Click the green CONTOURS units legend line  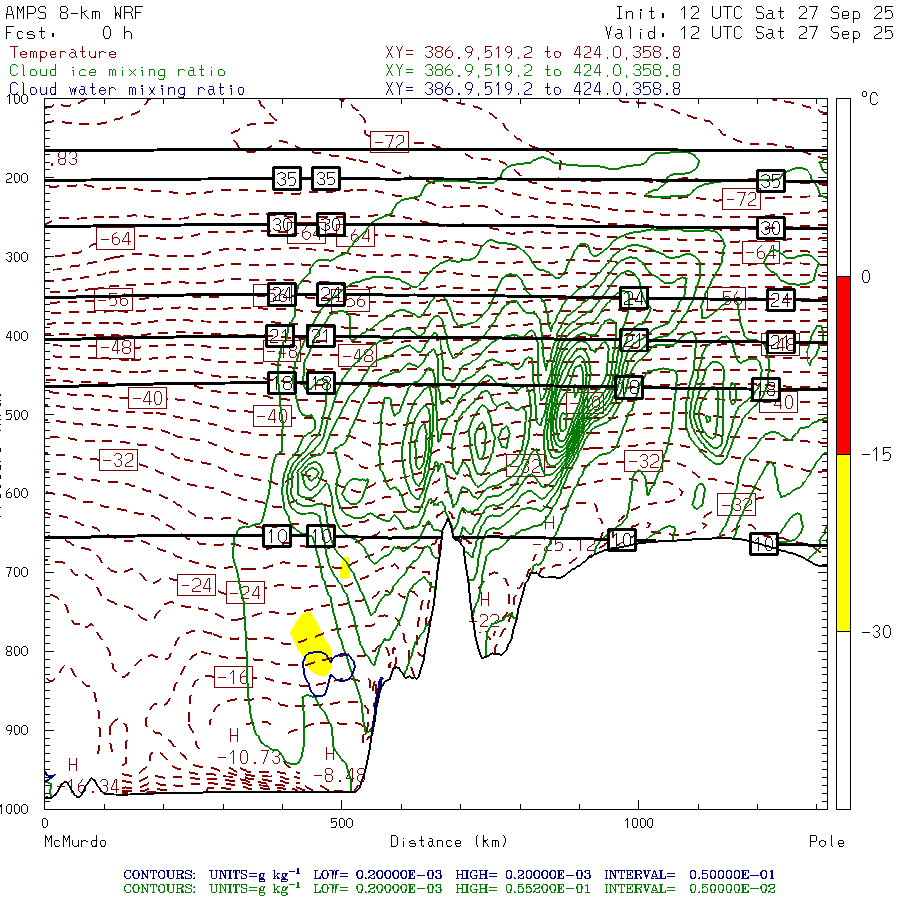coord(449,889)
